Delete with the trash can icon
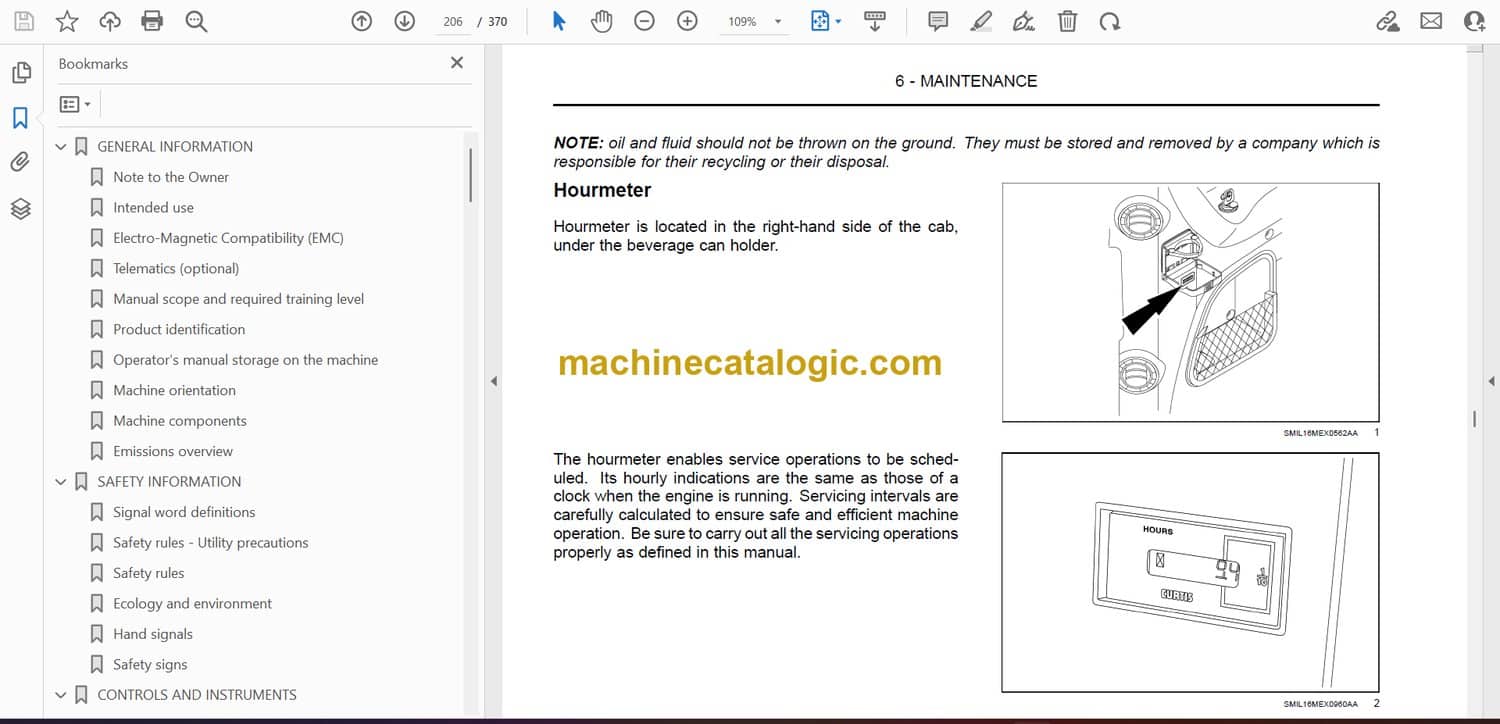Image resolution: width=1500 pixels, height=724 pixels. click(x=1067, y=21)
